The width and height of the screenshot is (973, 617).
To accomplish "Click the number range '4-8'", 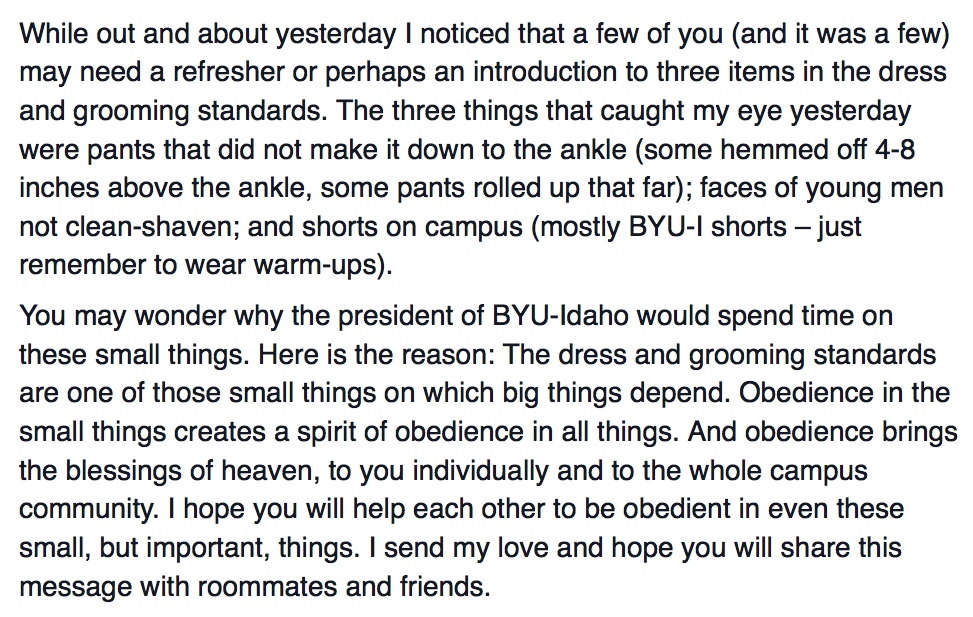I will 894,150.
